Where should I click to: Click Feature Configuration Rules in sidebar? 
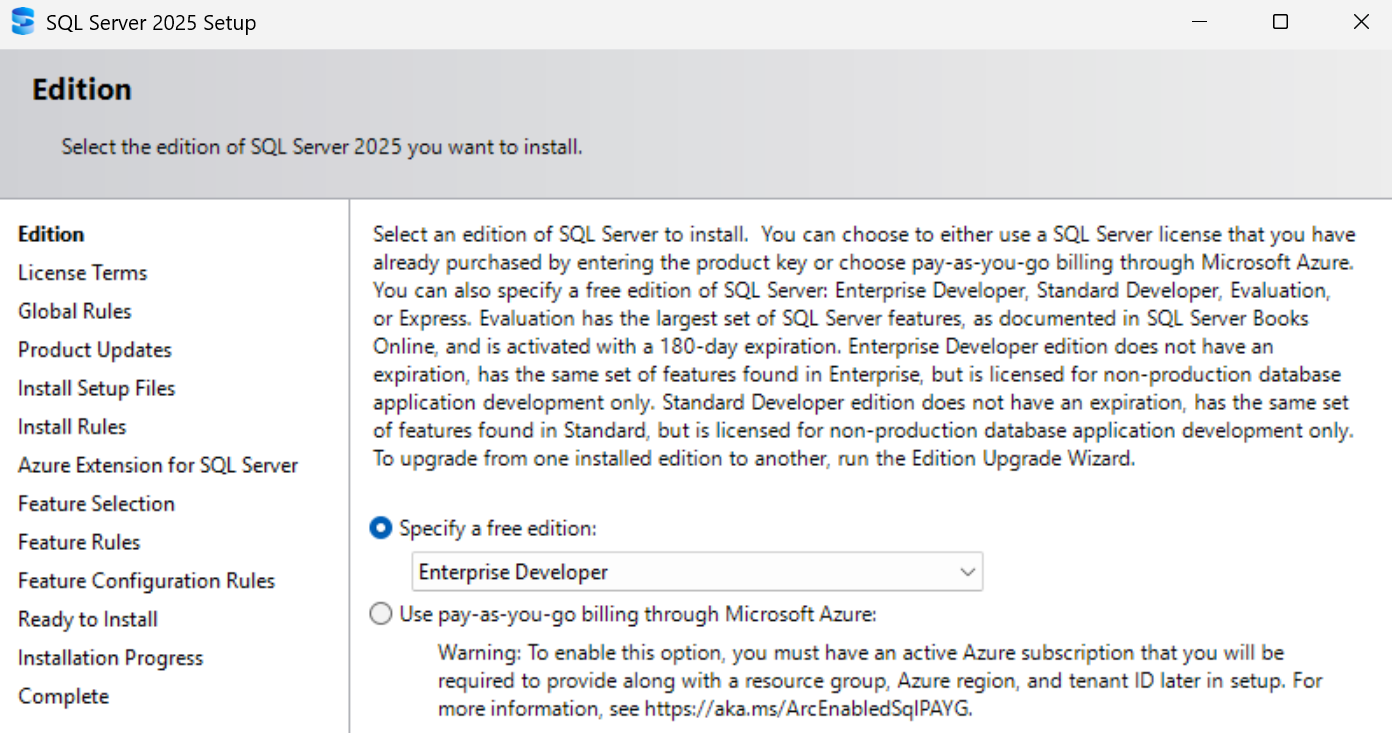(x=146, y=581)
